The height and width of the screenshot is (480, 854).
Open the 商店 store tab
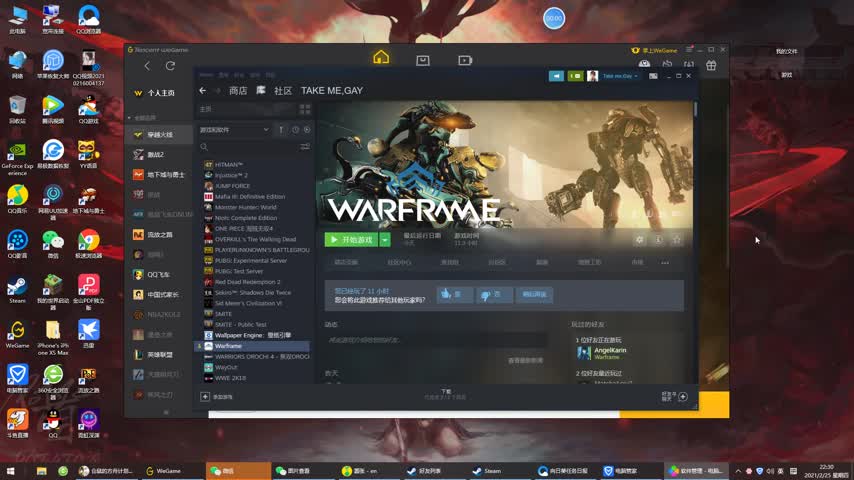[238, 90]
